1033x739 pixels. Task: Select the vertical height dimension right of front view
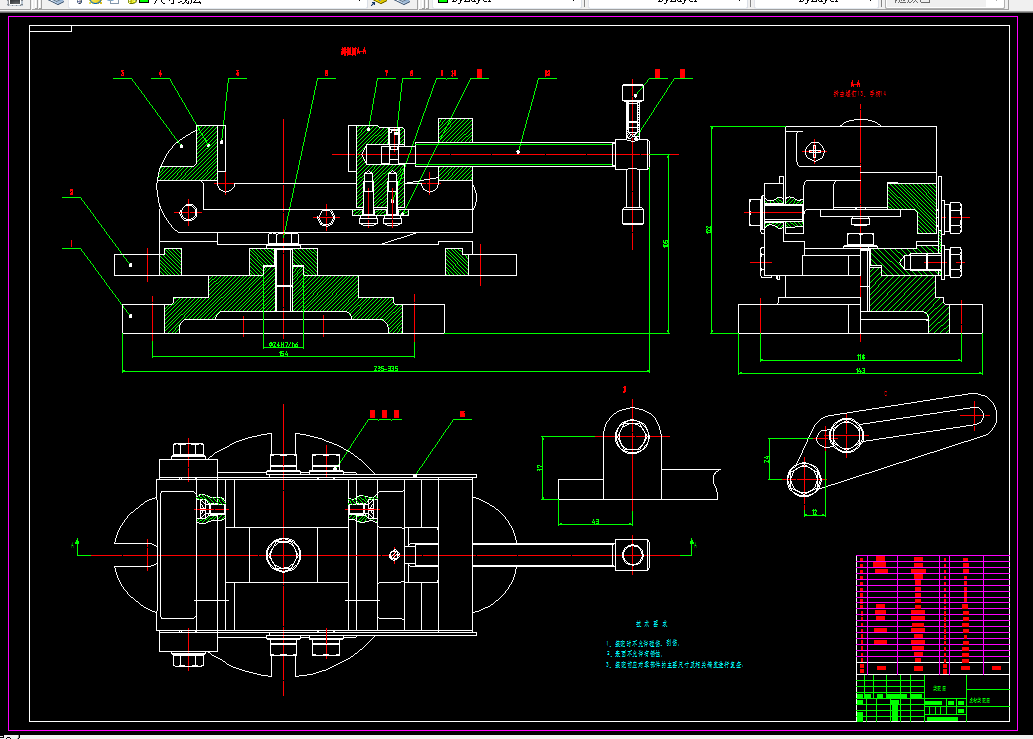[x=666, y=244]
